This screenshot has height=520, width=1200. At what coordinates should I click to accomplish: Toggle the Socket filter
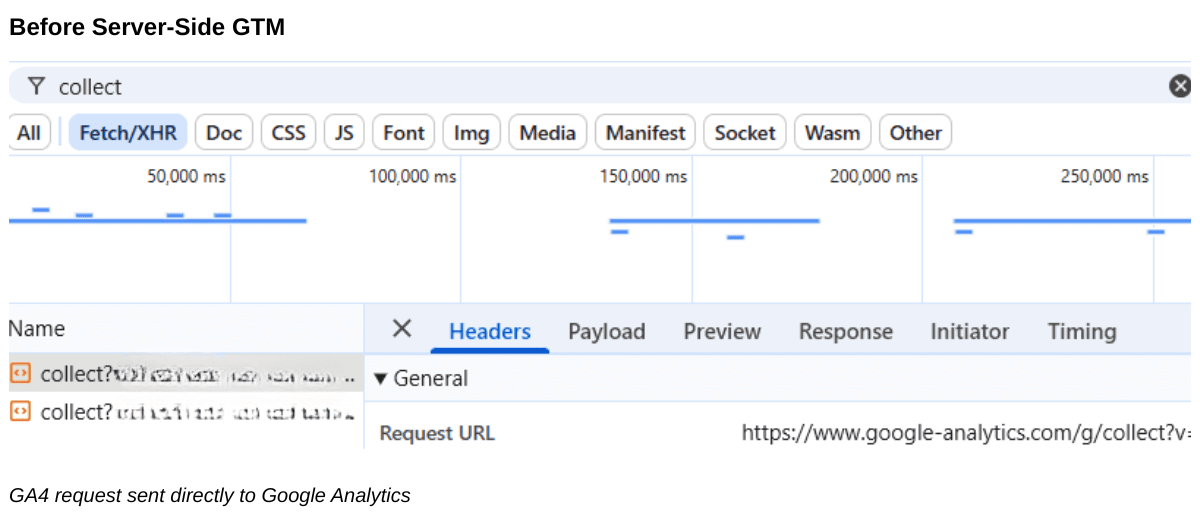(745, 133)
